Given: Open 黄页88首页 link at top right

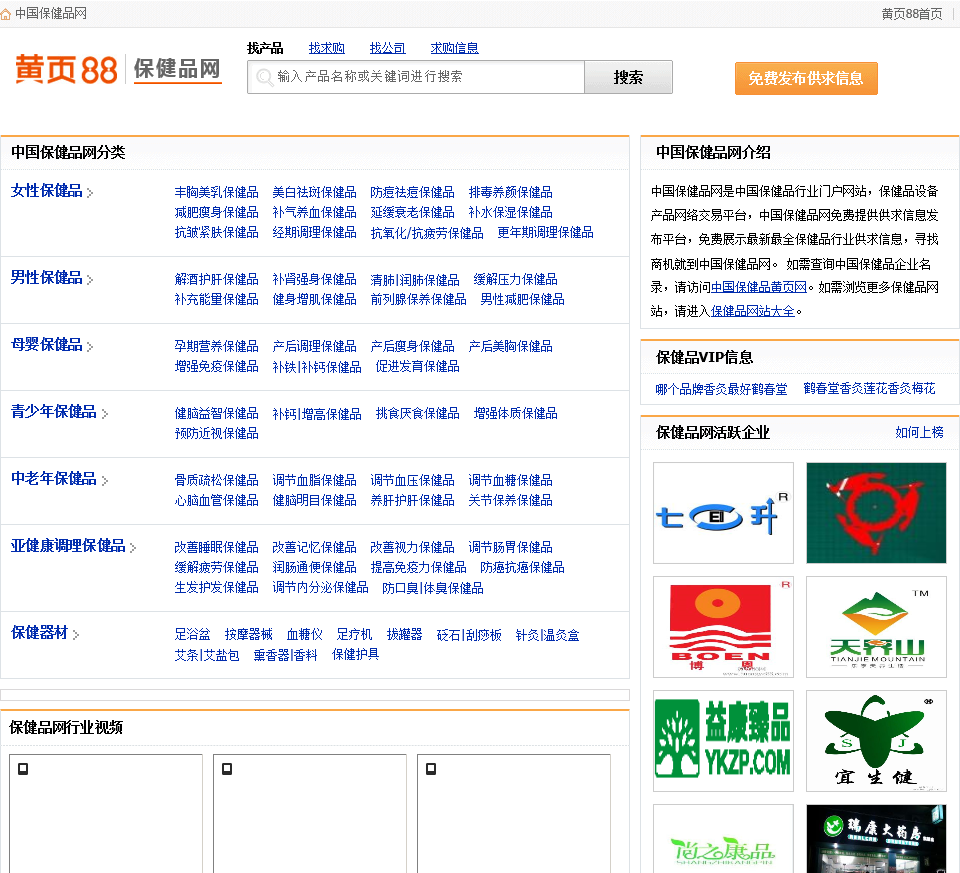Looking at the screenshot, I should 912,13.
